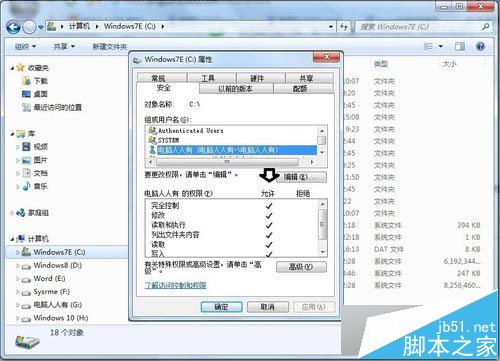Open the 文档 library

coord(41,173)
